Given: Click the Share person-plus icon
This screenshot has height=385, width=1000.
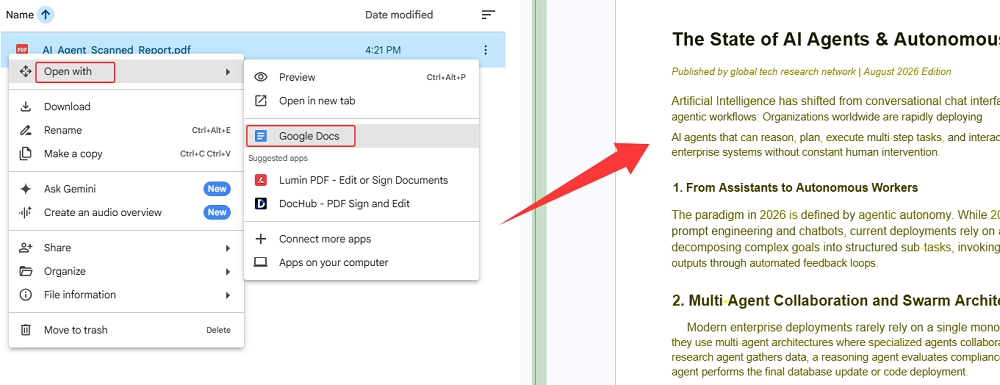Looking at the screenshot, I should (26, 247).
